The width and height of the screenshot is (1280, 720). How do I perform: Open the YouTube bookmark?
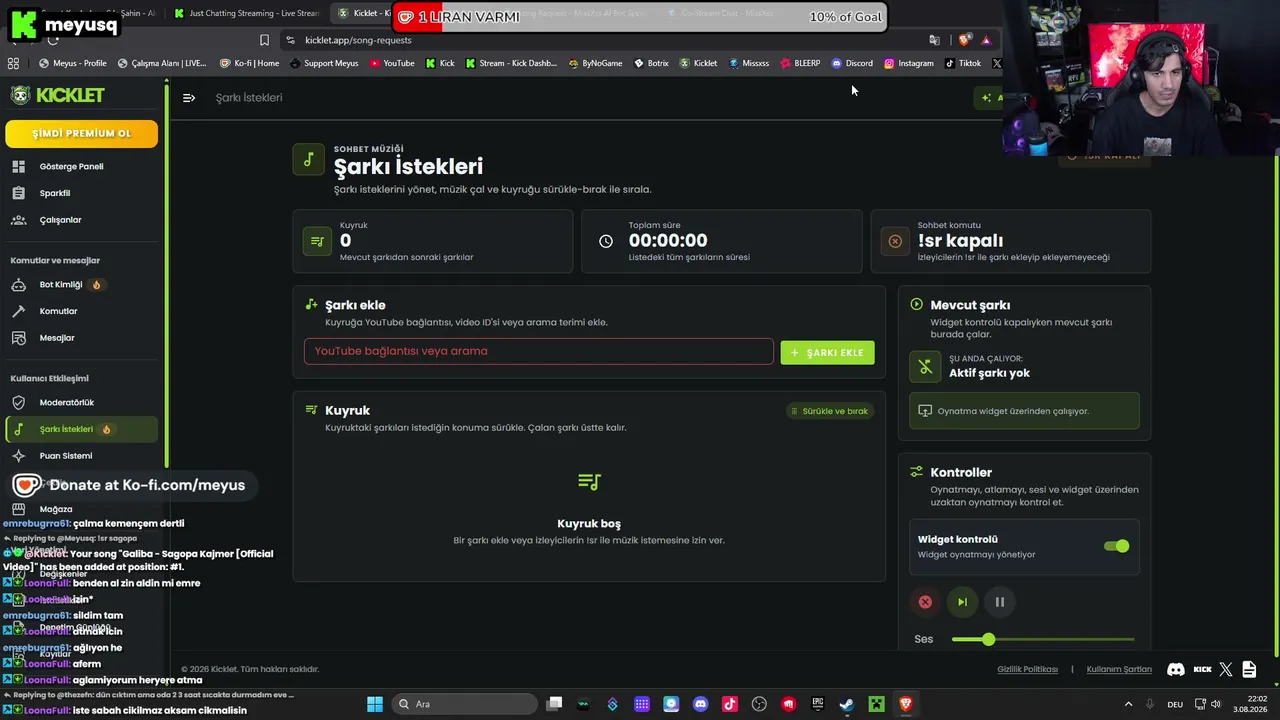(x=392, y=63)
